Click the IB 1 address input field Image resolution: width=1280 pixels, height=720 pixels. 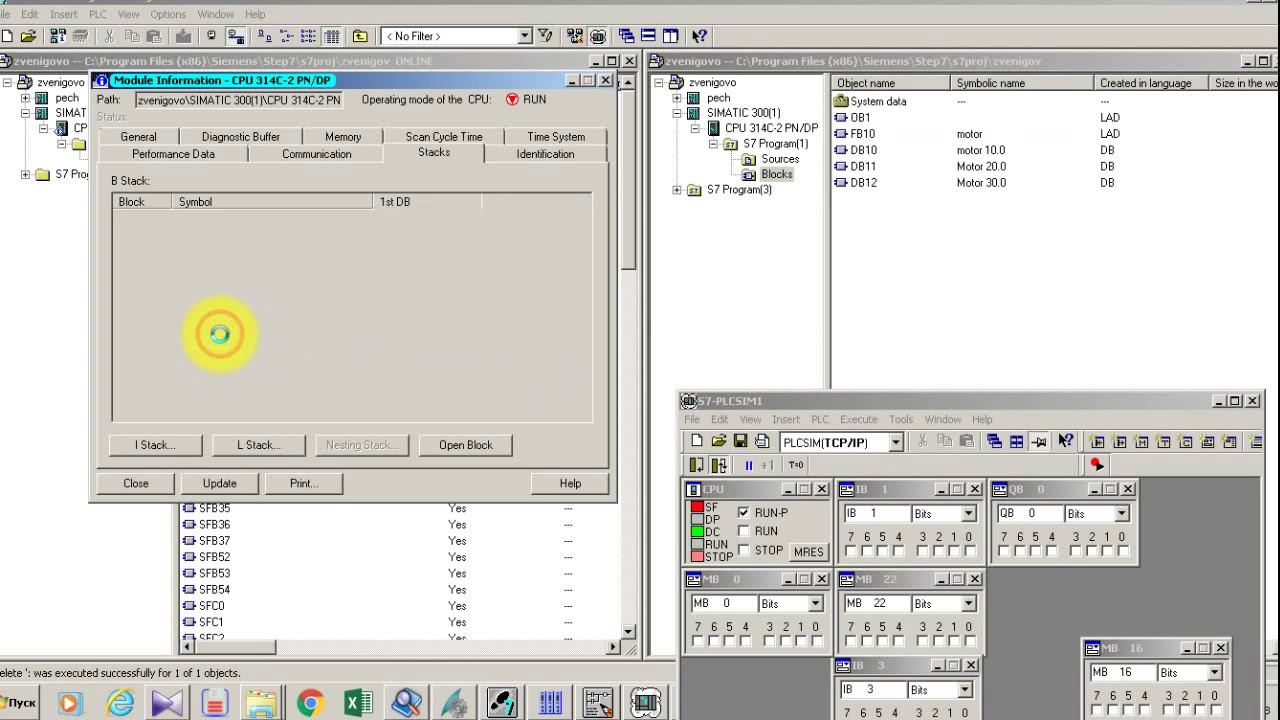click(x=876, y=514)
